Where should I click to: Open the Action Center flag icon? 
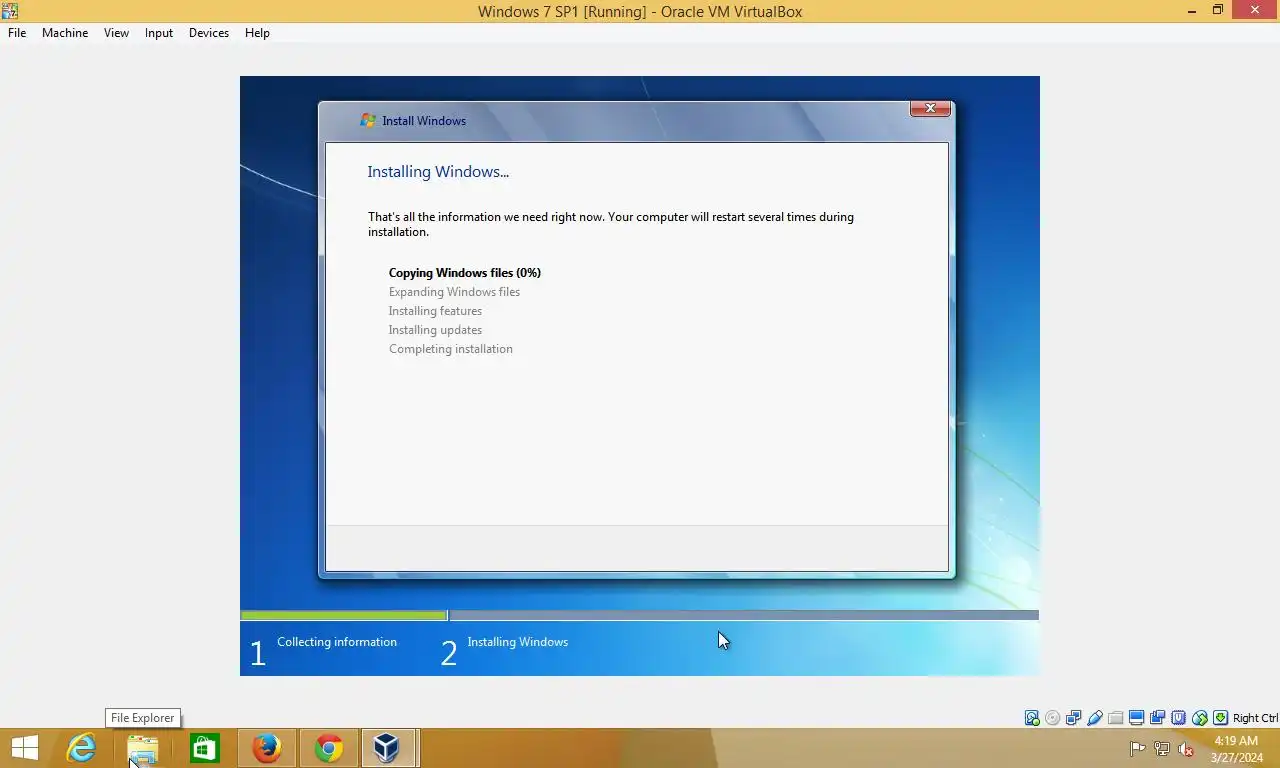tap(1137, 748)
